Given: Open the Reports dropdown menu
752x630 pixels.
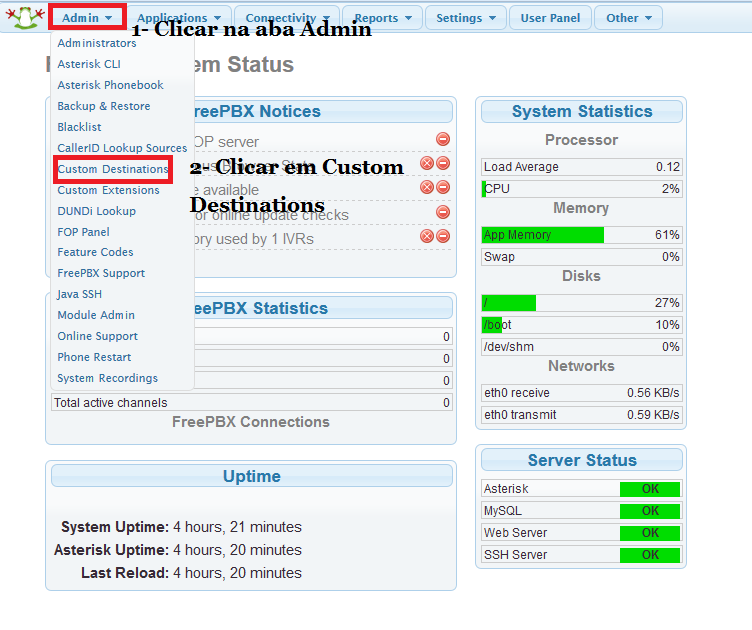Looking at the screenshot, I should tap(383, 18).
